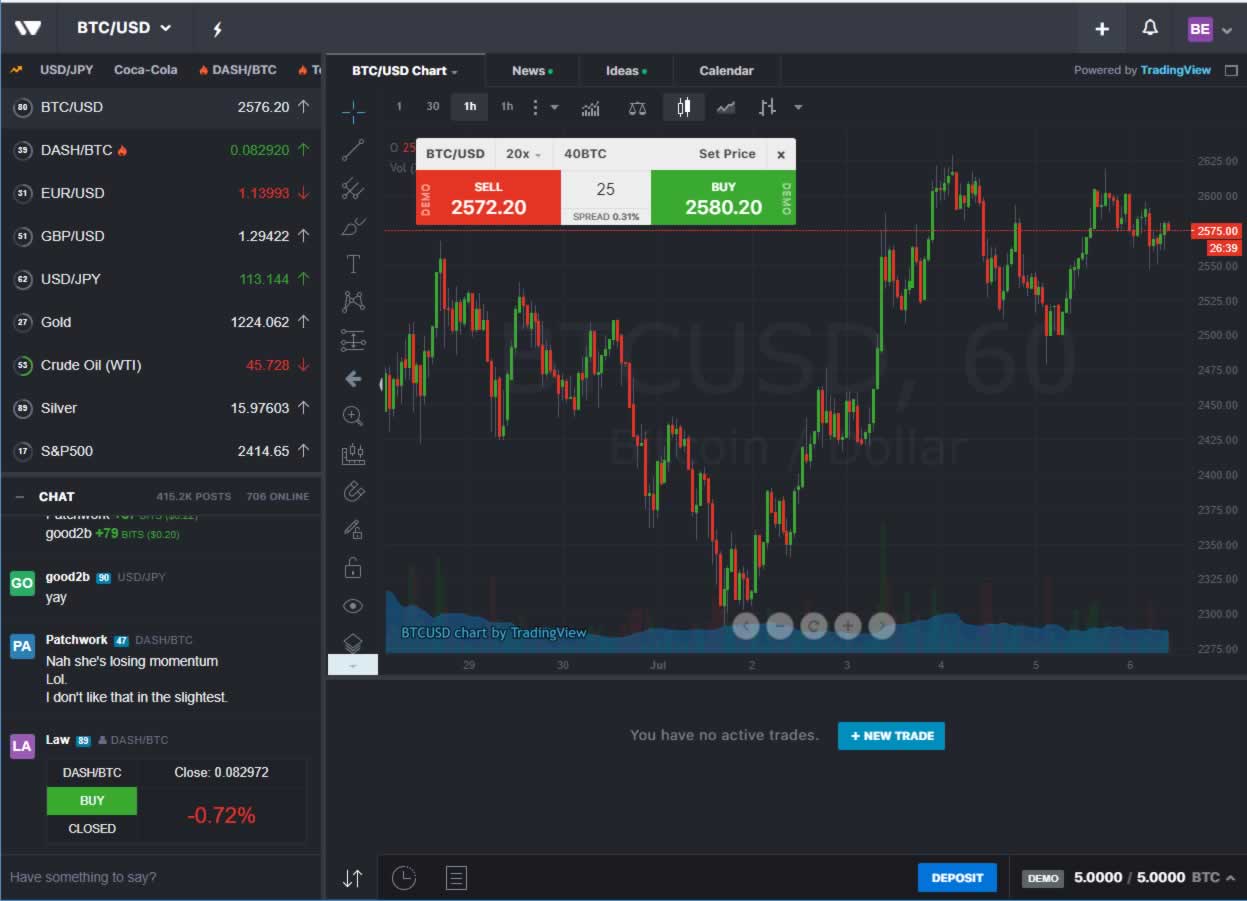The height and width of the screenshot is (901, 1247).
Task: Select the highlighted 1h interval
Action: pyautogui.click(x=470, y=107)
